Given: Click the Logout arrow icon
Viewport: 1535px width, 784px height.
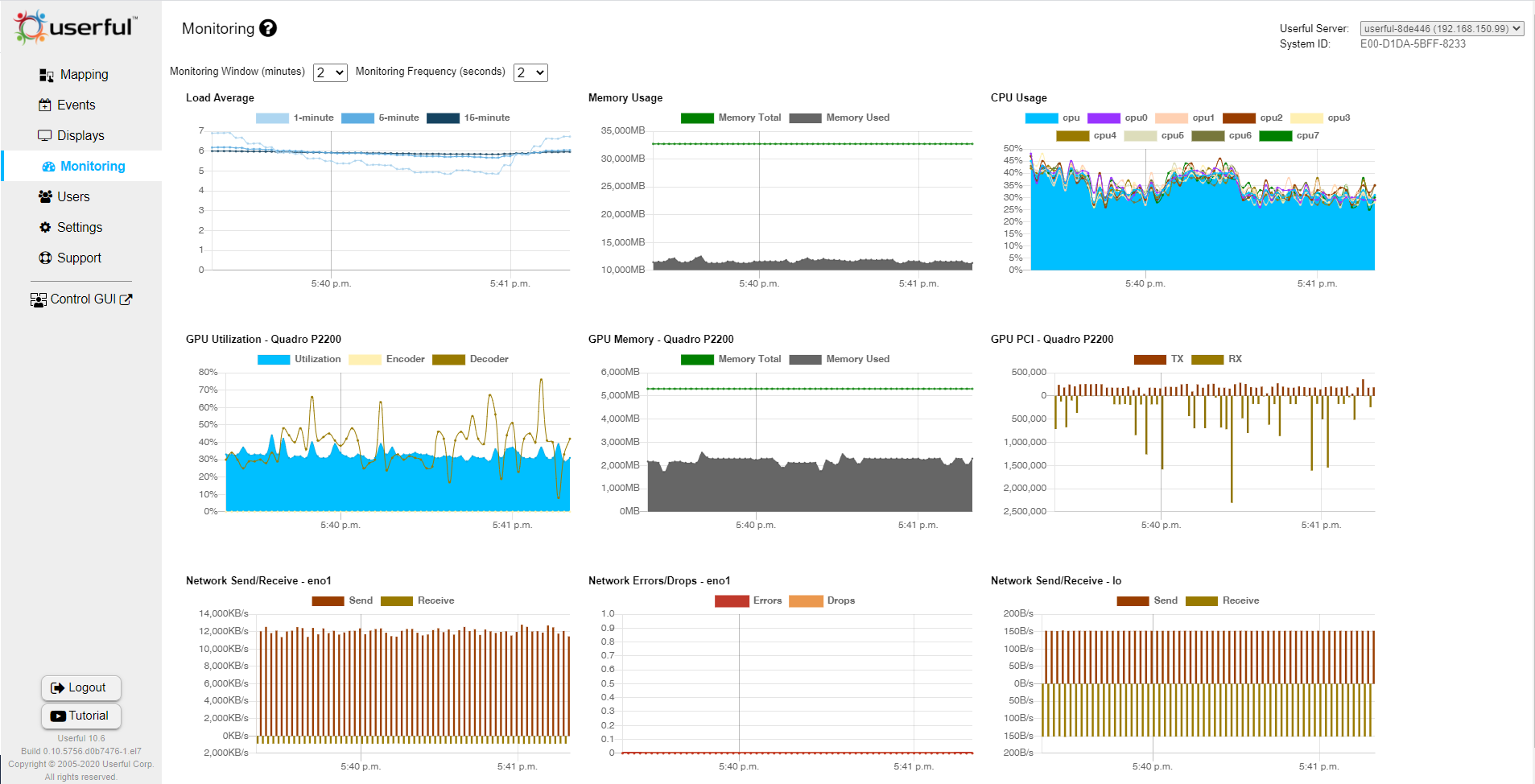Looking at the screenshot, I should click(57, 688).
